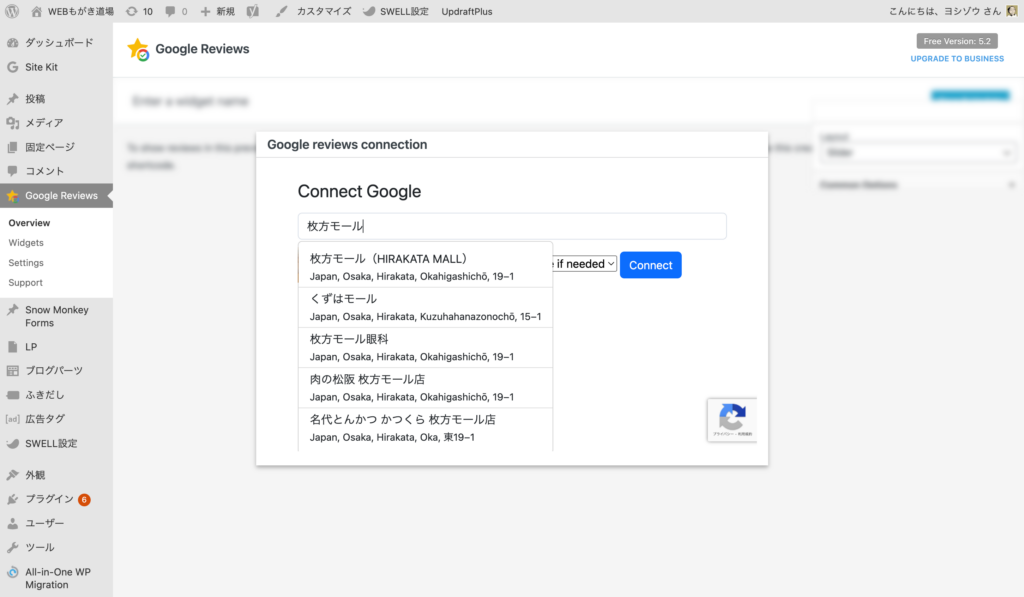The image size is (1024, 597).
Task: Click the user icon next to ユーザー
Action: (12, 523)
